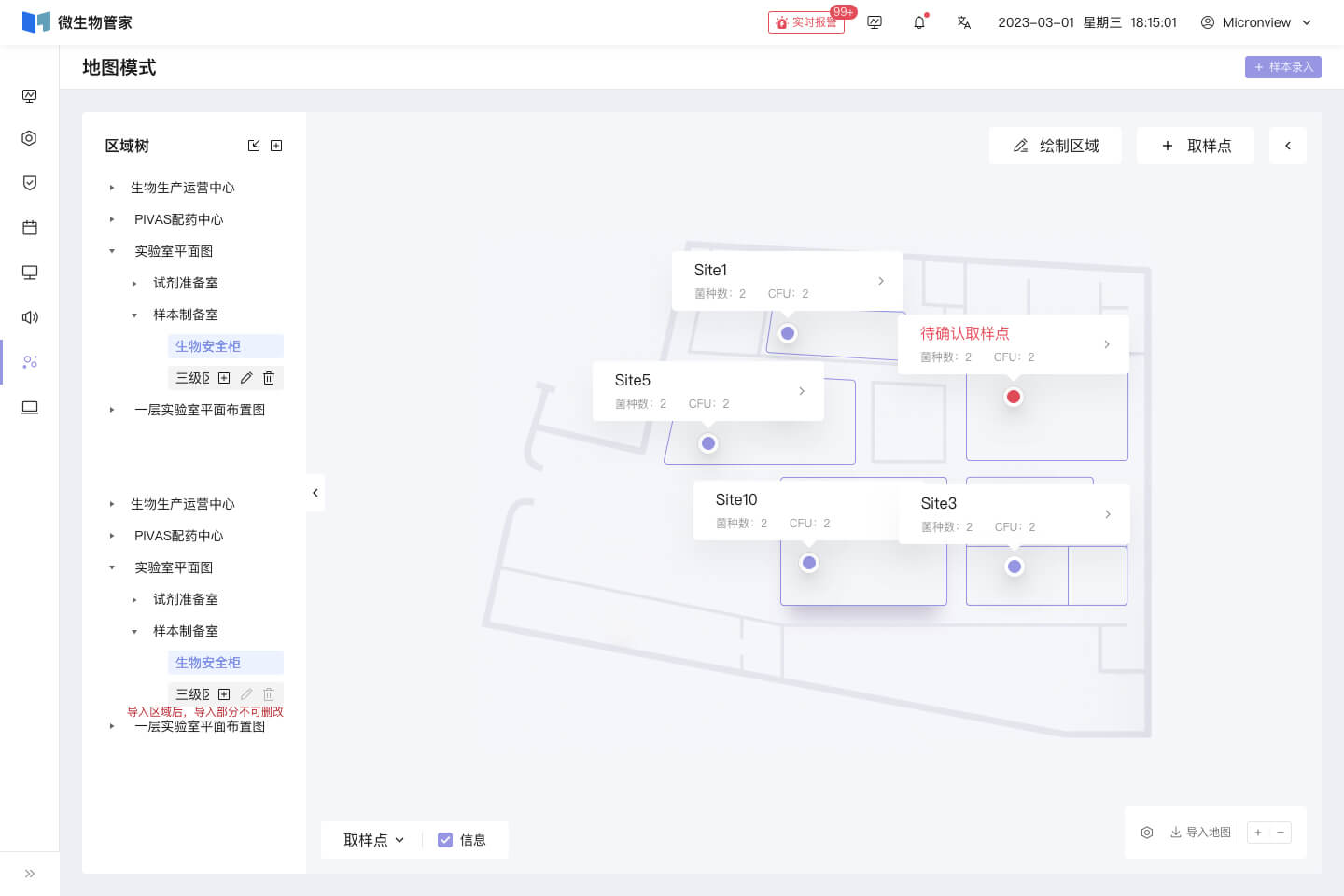Click the 绘制区域 button
Viewport: 1344px width, 896px height.
click(x=1056, y=146)
